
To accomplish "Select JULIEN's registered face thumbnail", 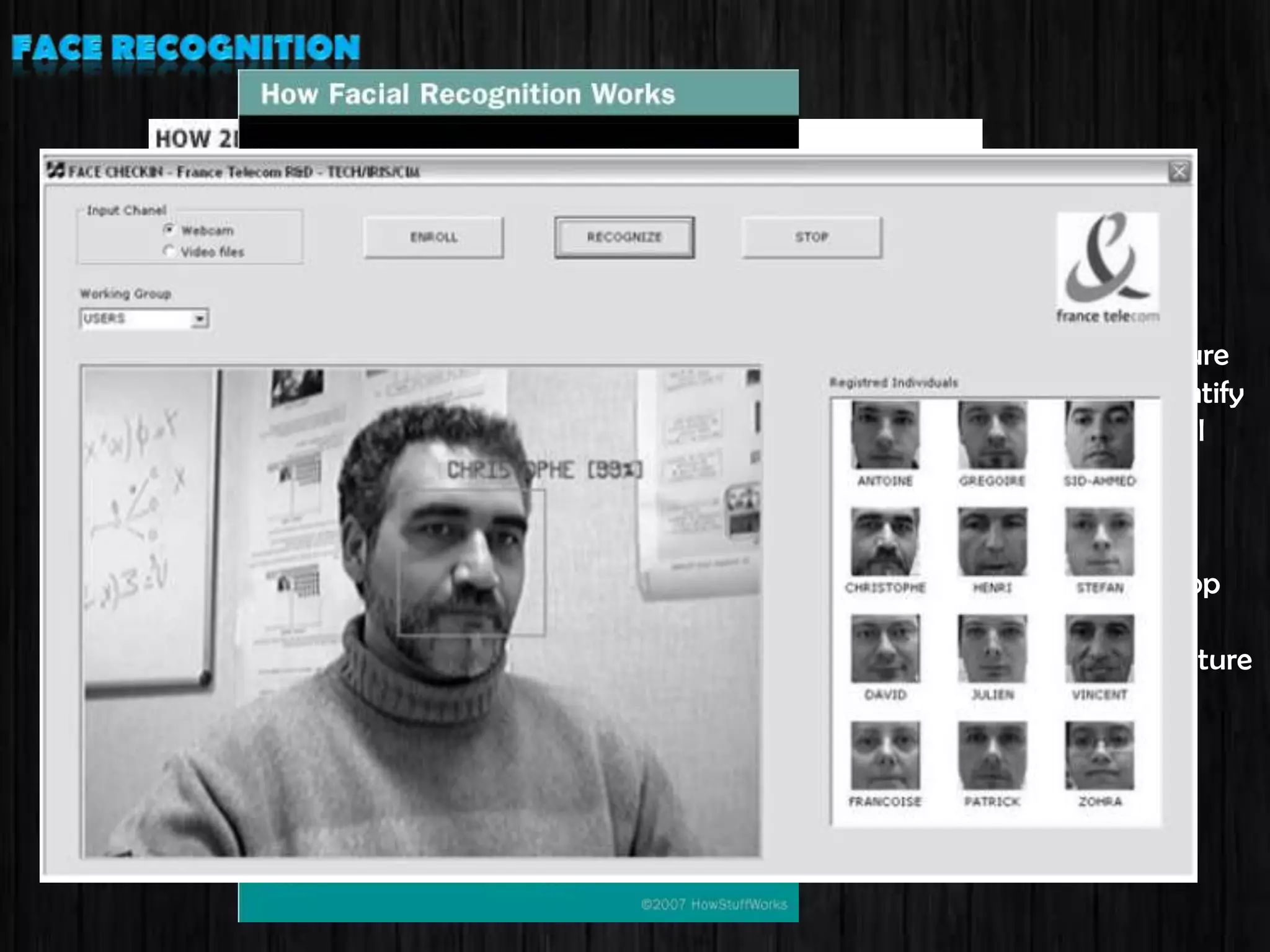I will click(x=992, y=649).
